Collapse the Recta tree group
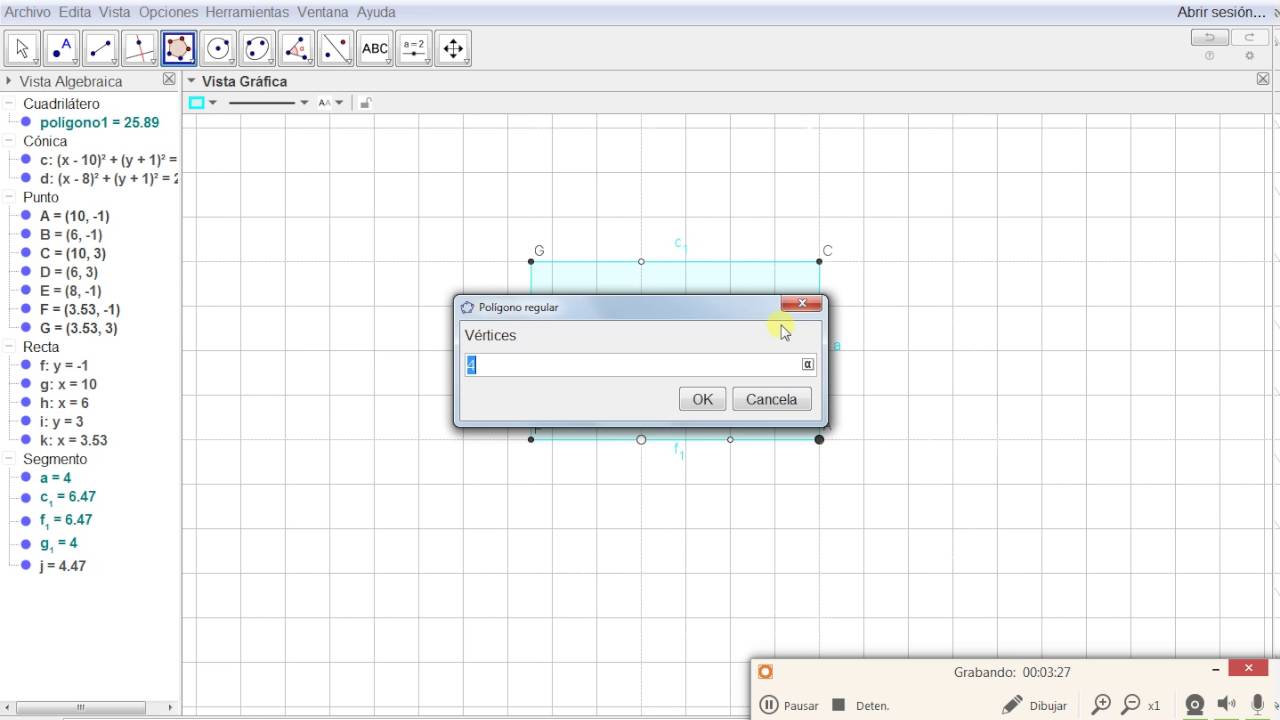This screenshot has width=1280, height=720. click(9, 347)
